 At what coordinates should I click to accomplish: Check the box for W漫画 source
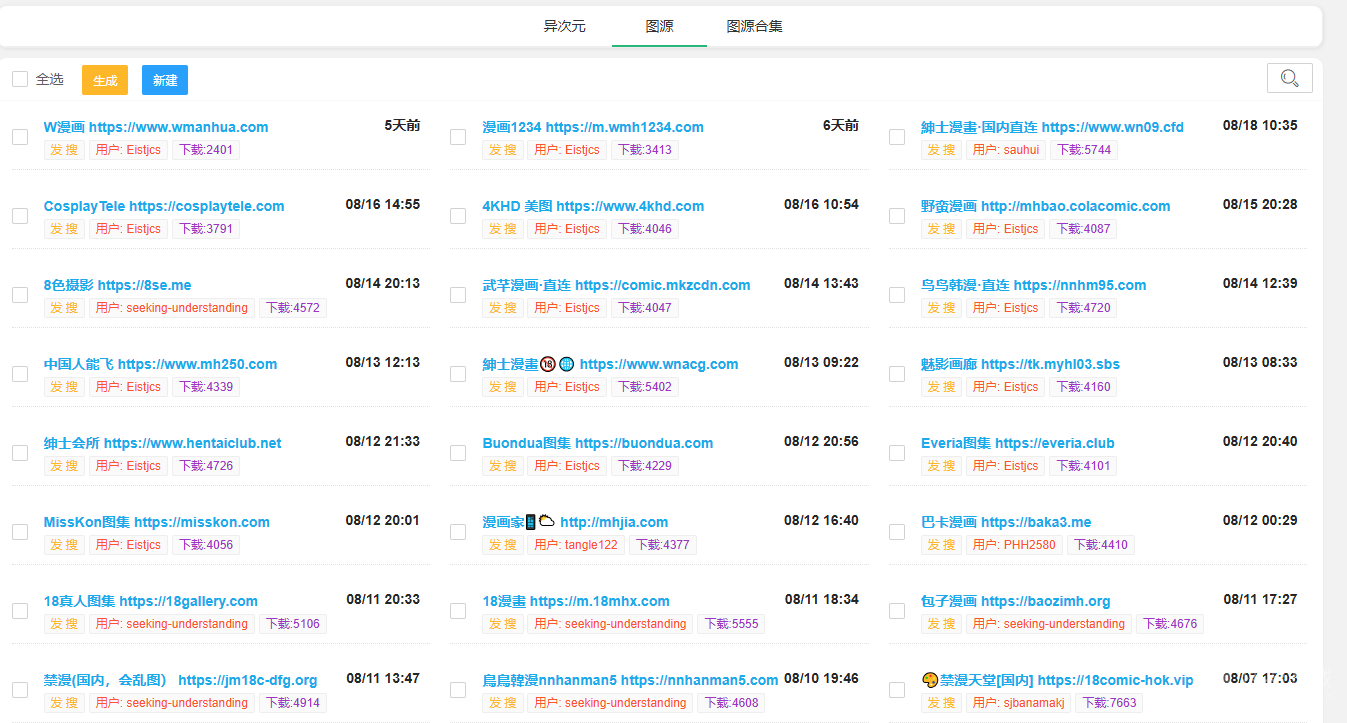(x=20, y=137)
